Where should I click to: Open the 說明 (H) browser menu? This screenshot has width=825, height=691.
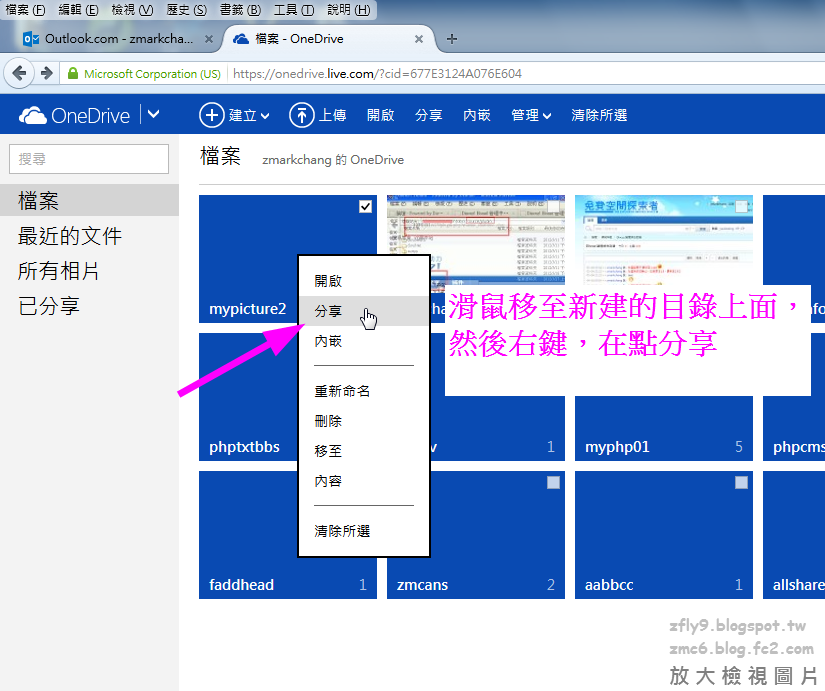pyautogui.click(x=348, y=9)
